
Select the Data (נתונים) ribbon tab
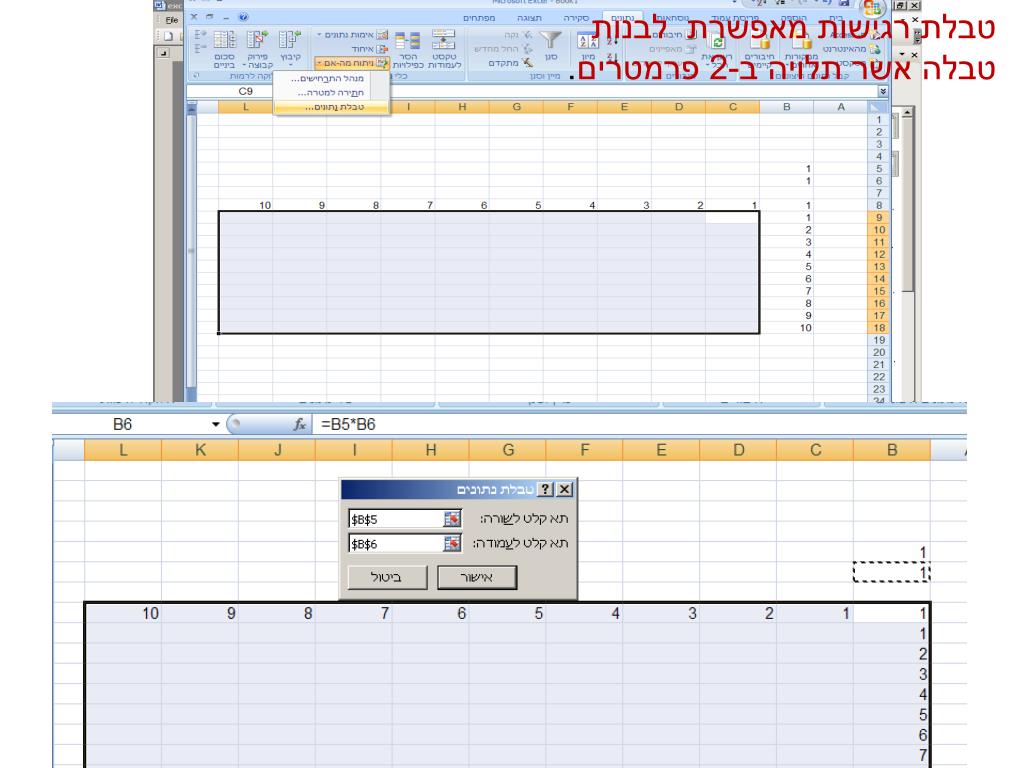click(x=622, y=18)
